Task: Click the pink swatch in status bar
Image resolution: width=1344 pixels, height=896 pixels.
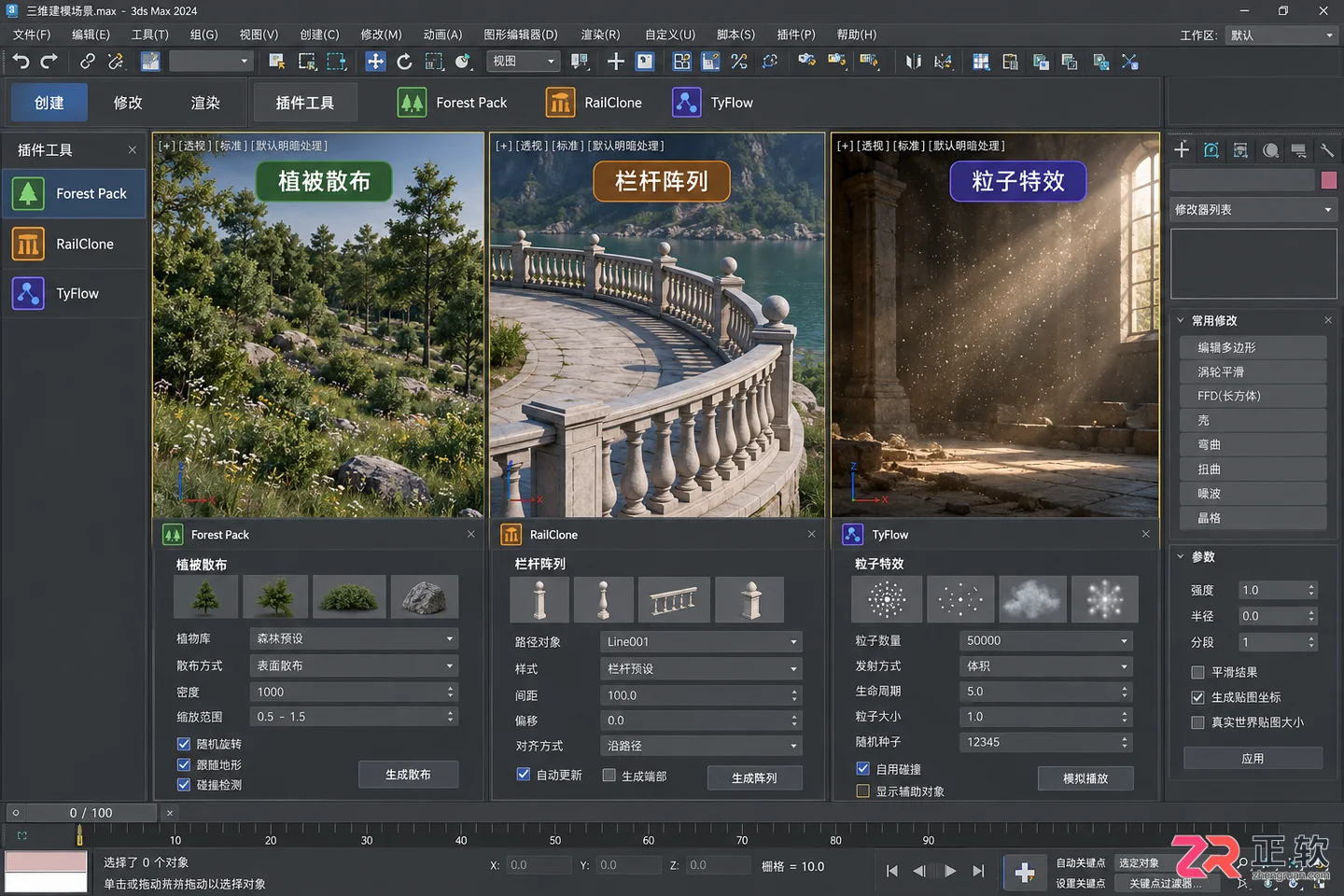Action: 46,861
